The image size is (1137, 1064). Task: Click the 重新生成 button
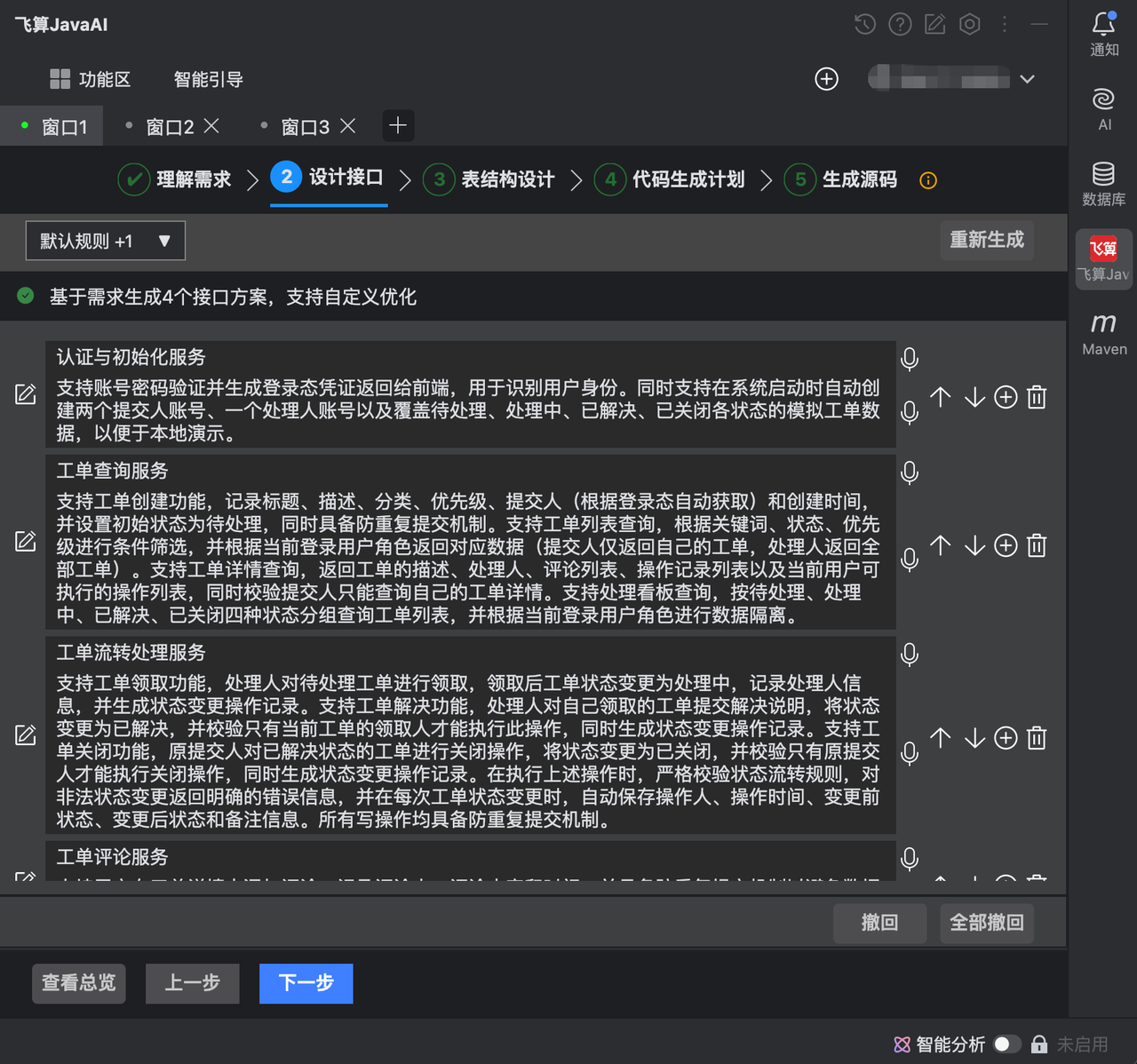point(987,240)
